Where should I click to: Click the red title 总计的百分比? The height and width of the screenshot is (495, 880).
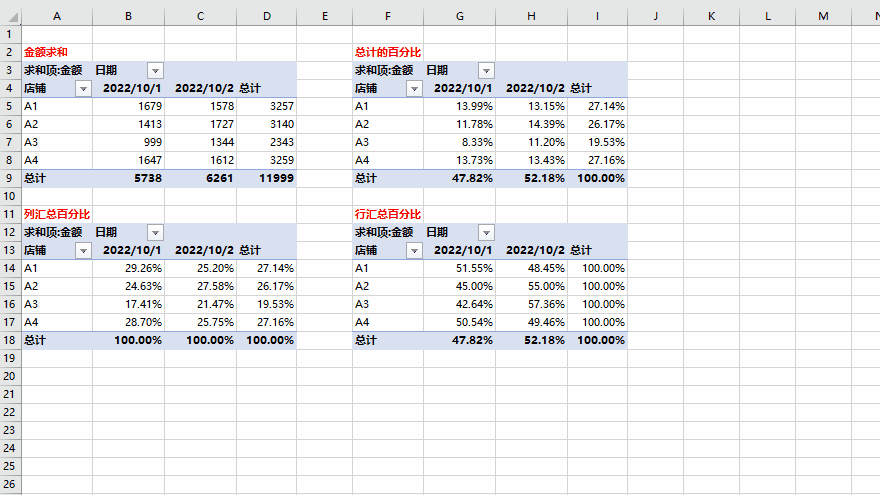pyautogui.click(x=388, y=52)
